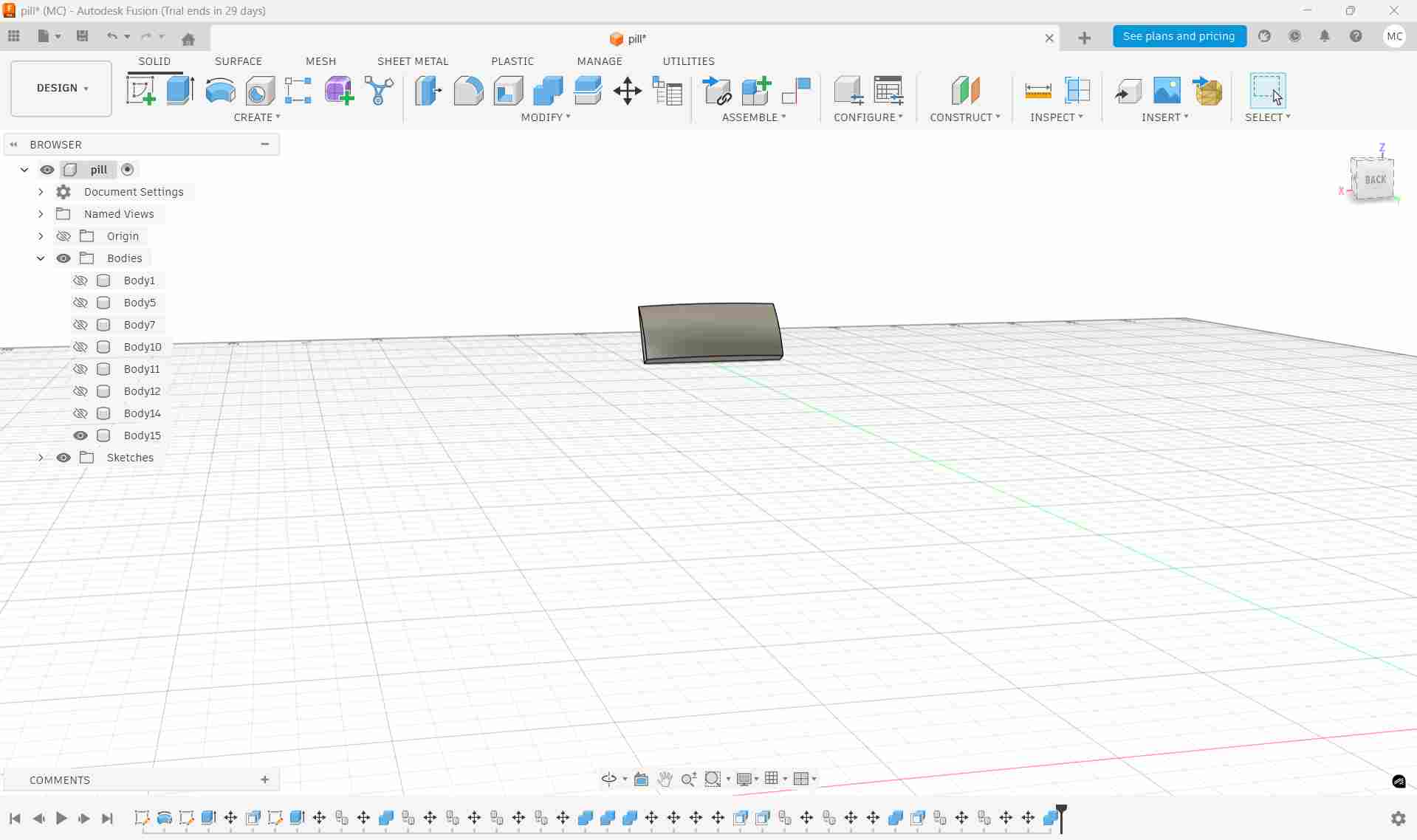Activate the Move/Copy tool
The image size is (1417, 840).
(627, 90)
